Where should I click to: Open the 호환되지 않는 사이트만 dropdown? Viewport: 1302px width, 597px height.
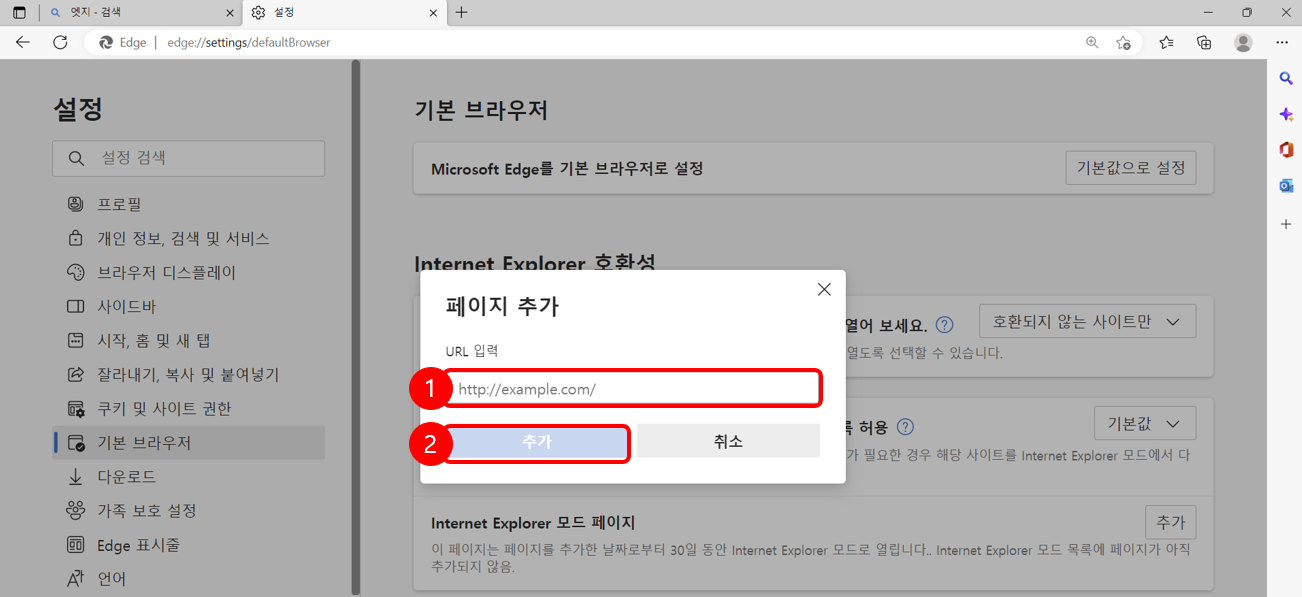1088,322
